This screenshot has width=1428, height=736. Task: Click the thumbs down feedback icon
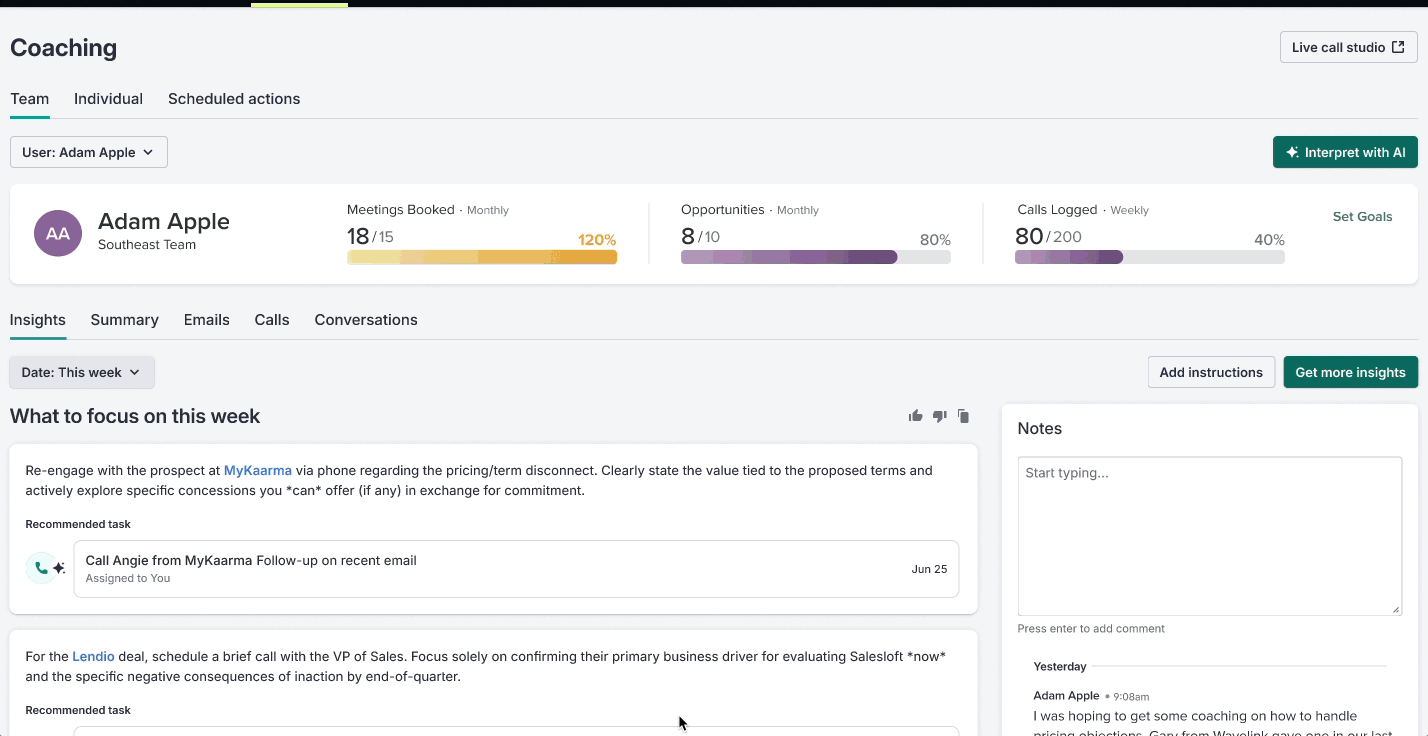pos(939,416)
